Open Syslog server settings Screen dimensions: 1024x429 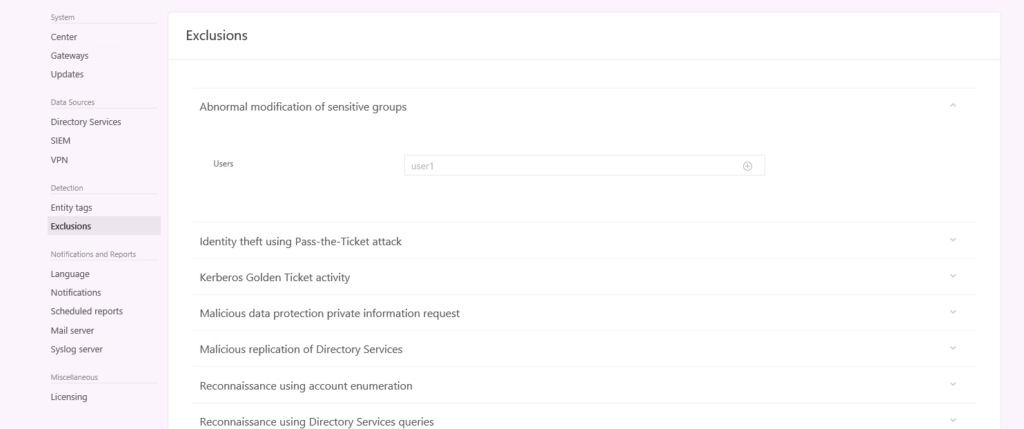(x=76, y=349)
